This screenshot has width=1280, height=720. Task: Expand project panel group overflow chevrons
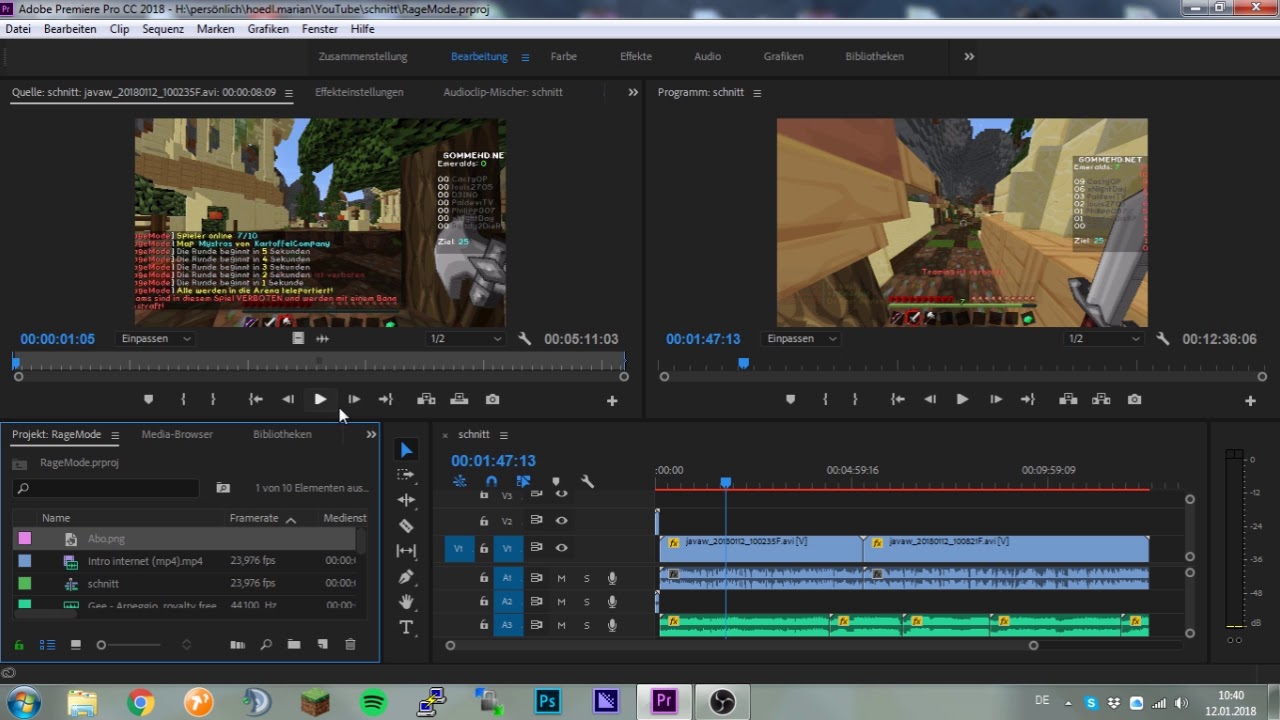click(371, 435)
